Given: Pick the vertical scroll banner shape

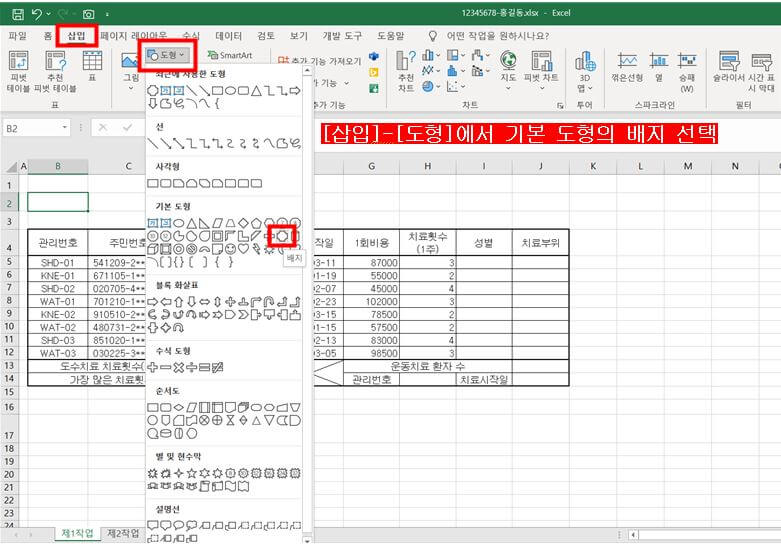Looking at the screenshot, I should tap(204, 486).
